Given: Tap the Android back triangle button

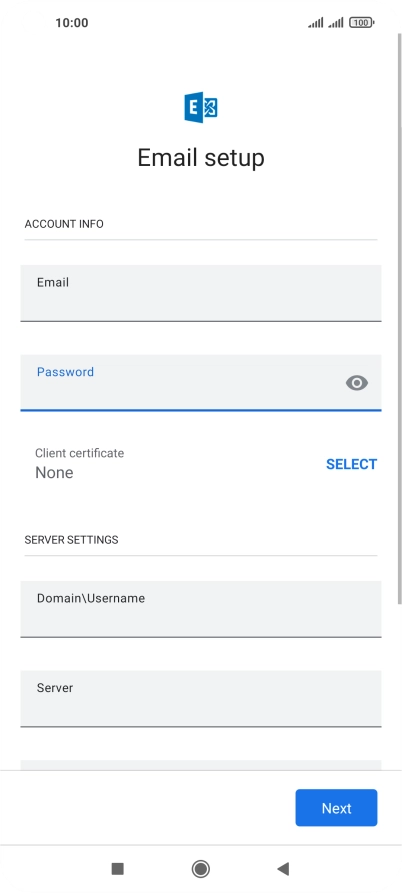Looking at the screenshot, I should click(x=283, y=869).
